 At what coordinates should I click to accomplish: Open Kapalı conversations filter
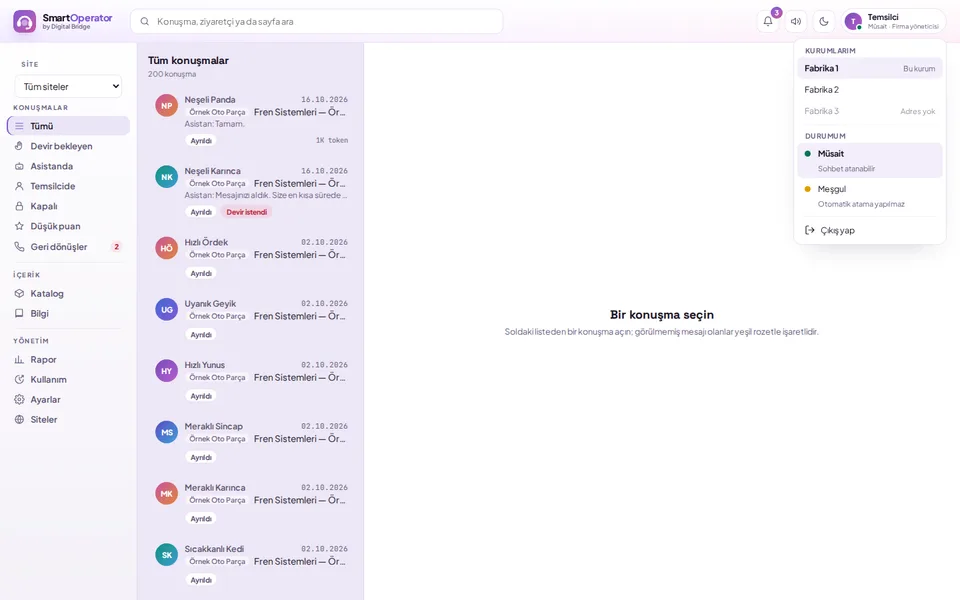click(x=69, y=206)
